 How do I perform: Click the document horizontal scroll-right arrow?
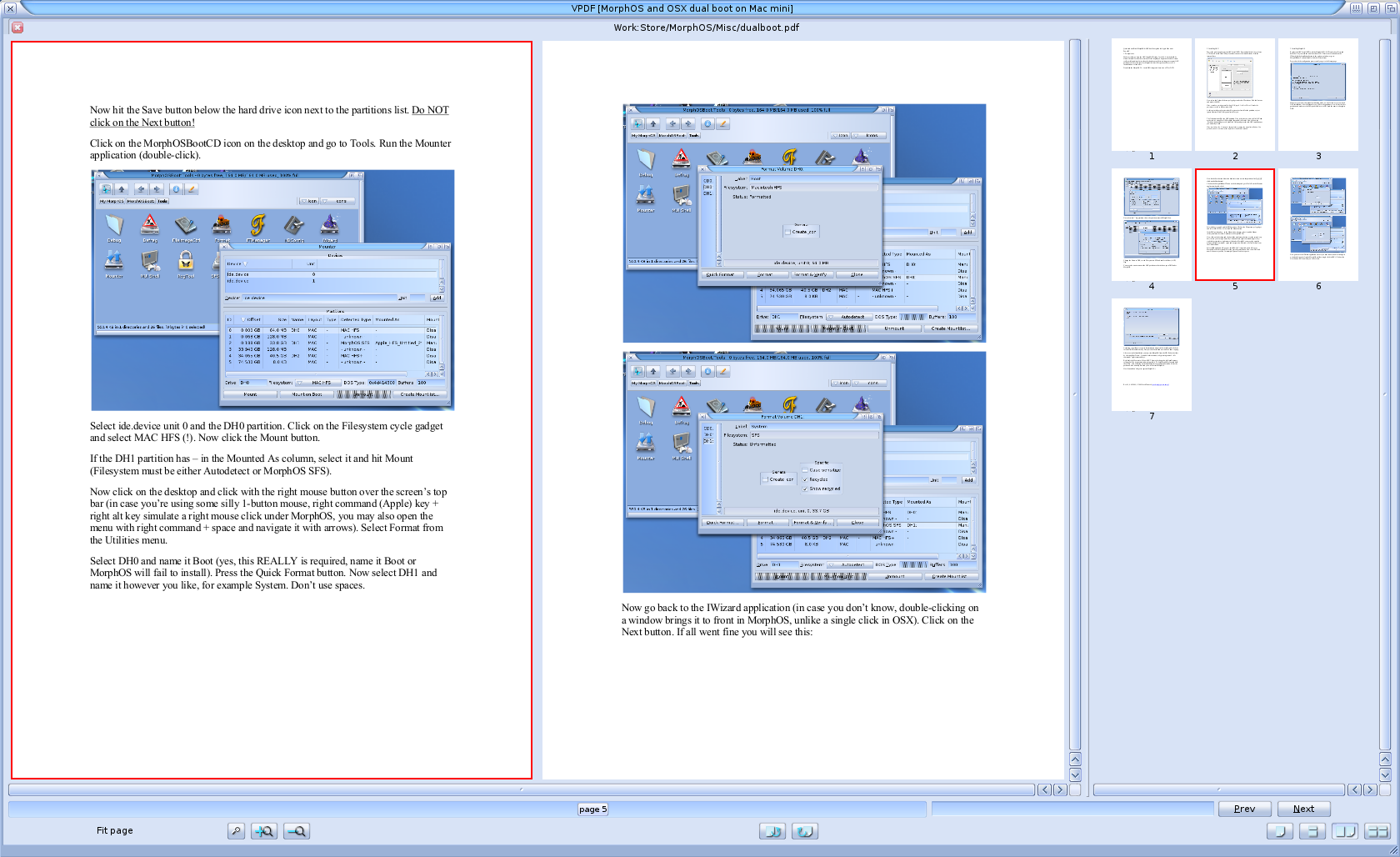[1060, 789]
